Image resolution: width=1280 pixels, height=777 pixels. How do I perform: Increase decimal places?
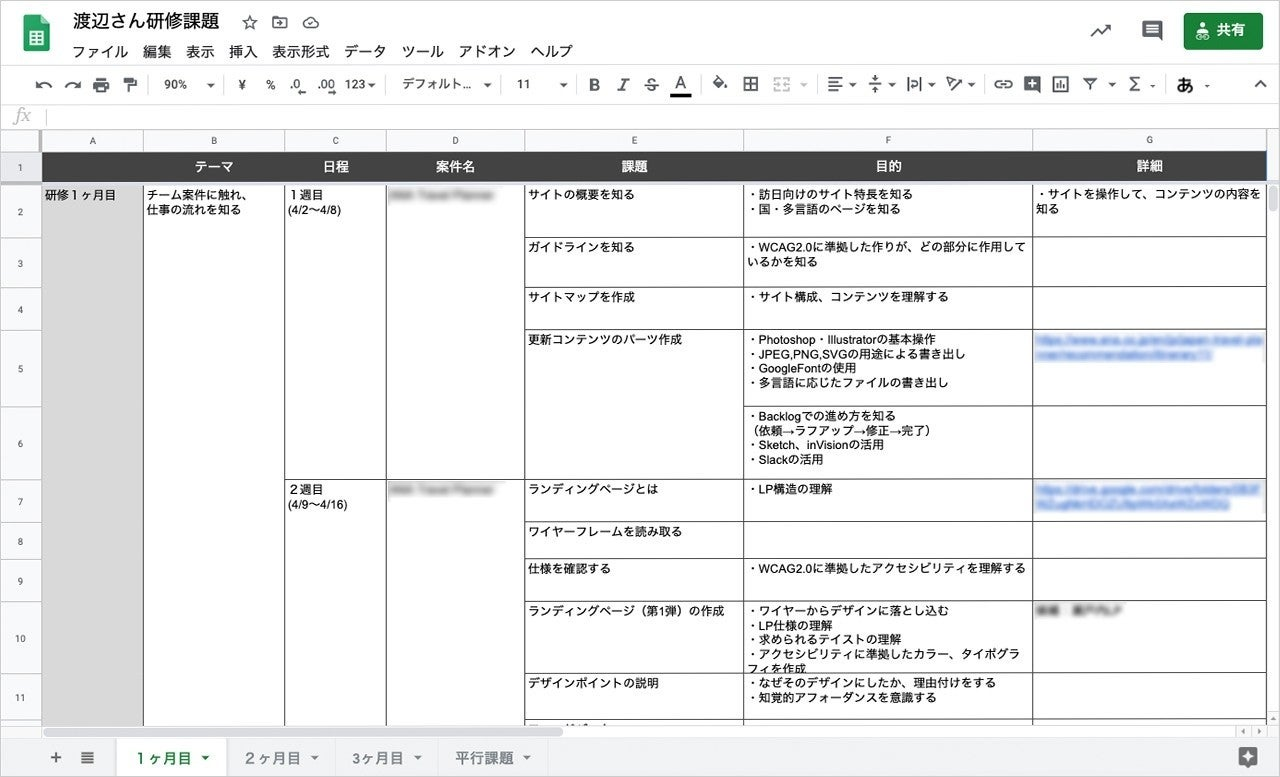point(326,85)
